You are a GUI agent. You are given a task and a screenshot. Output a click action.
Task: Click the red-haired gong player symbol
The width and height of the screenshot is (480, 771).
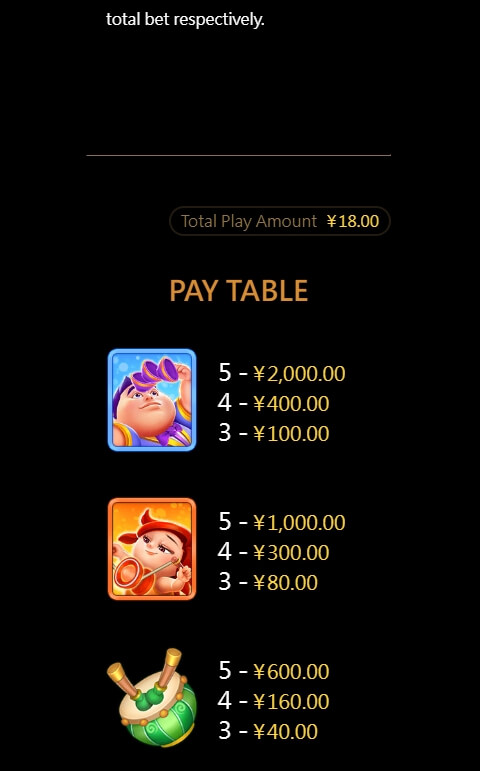tap(152, 549)
